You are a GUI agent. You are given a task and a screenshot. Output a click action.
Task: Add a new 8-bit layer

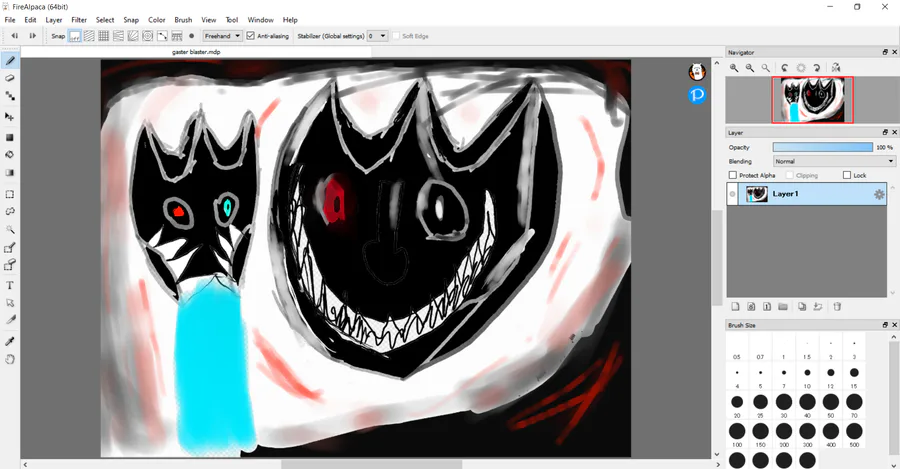pos(751,307)
